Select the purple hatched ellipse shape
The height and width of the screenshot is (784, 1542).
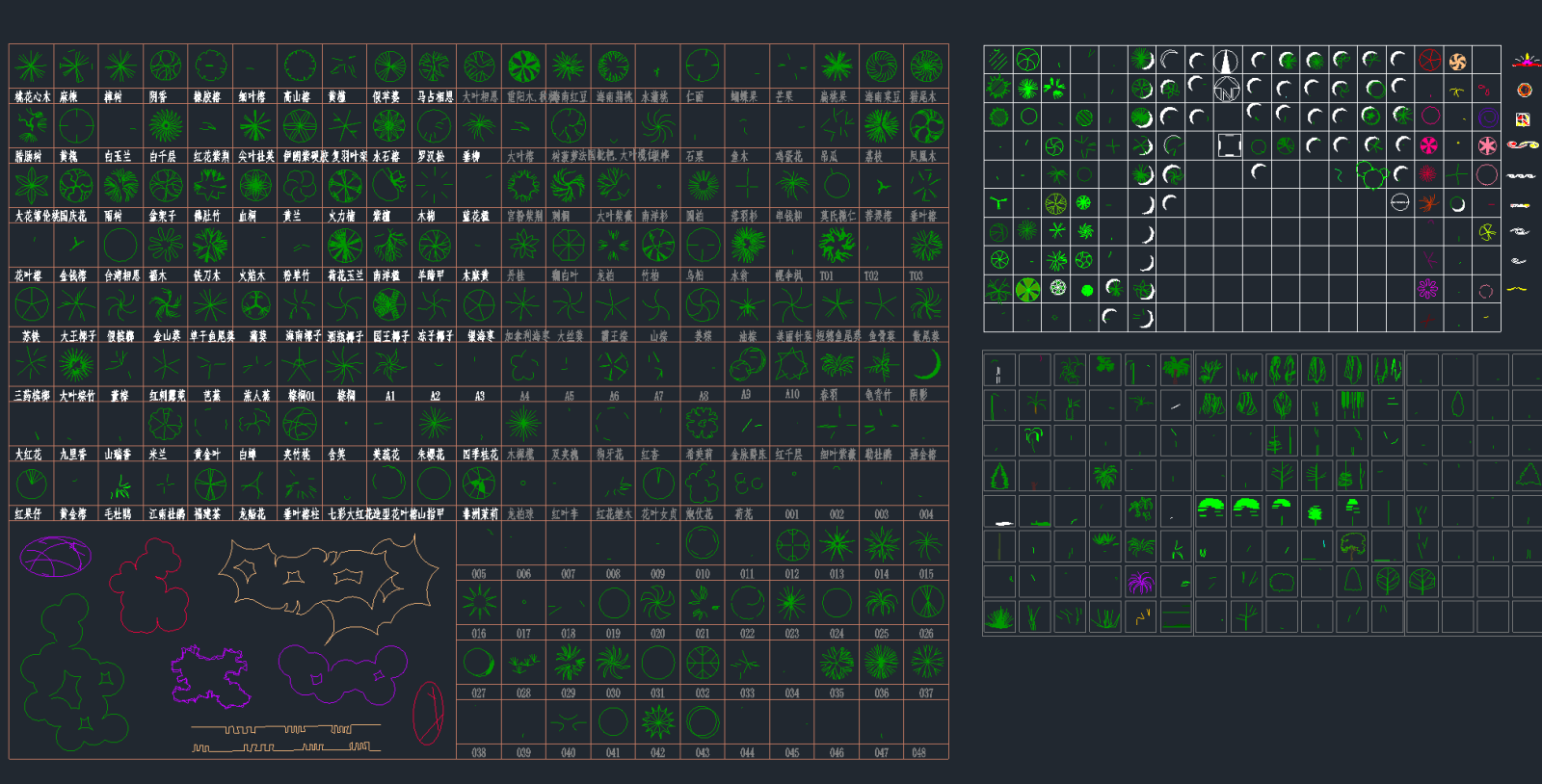(56, 557)
